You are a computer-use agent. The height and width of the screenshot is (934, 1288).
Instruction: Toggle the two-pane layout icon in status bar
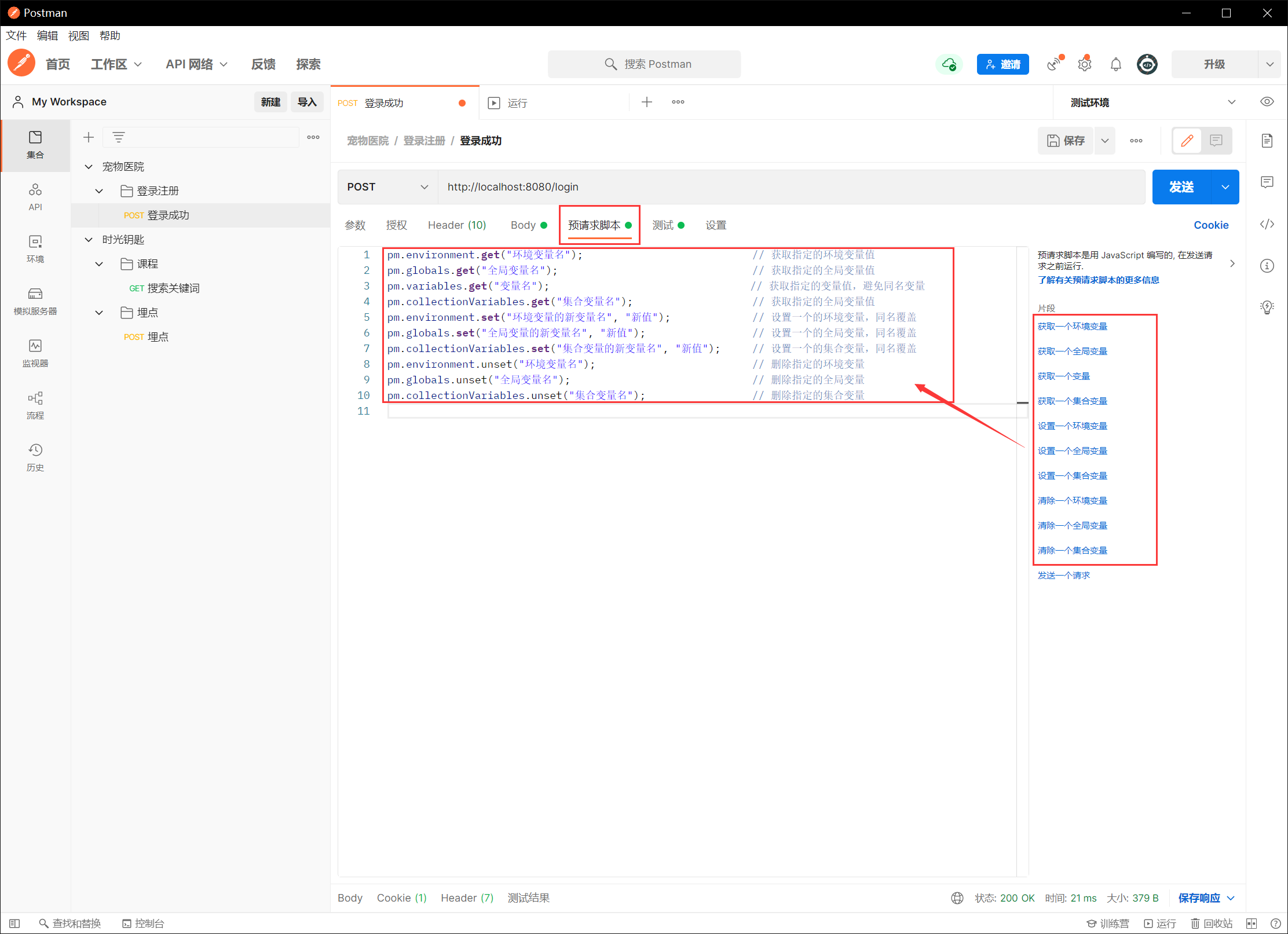(x=1251, y=923)
